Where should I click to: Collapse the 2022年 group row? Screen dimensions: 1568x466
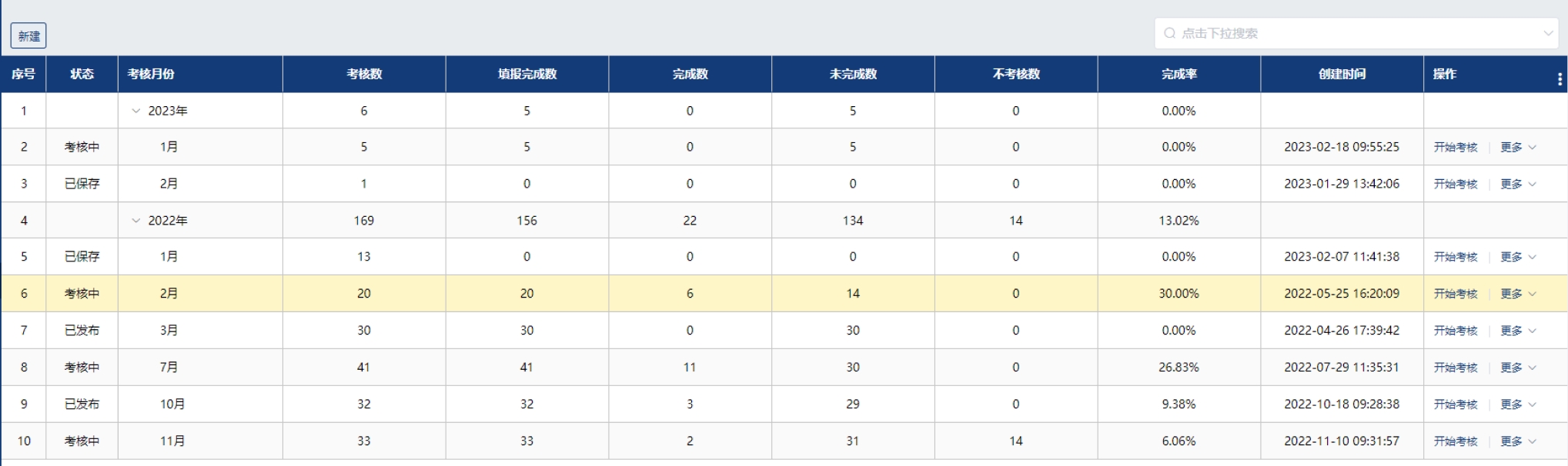click(136, 221)
